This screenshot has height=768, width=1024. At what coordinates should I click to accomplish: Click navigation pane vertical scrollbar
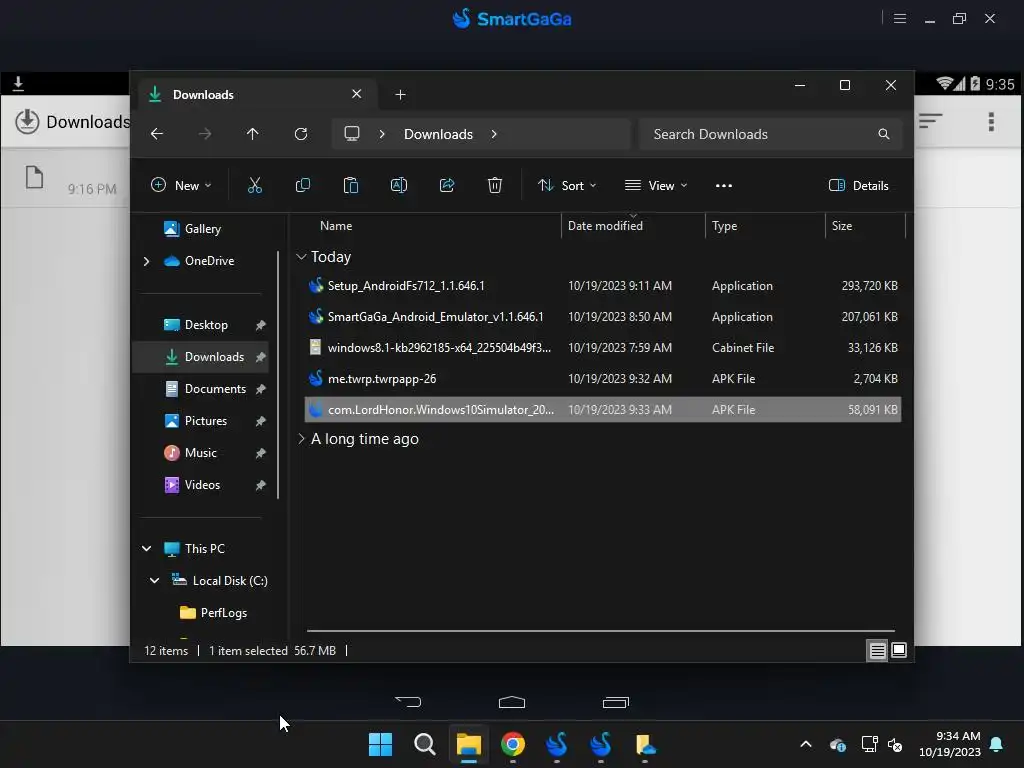(278, 375)
